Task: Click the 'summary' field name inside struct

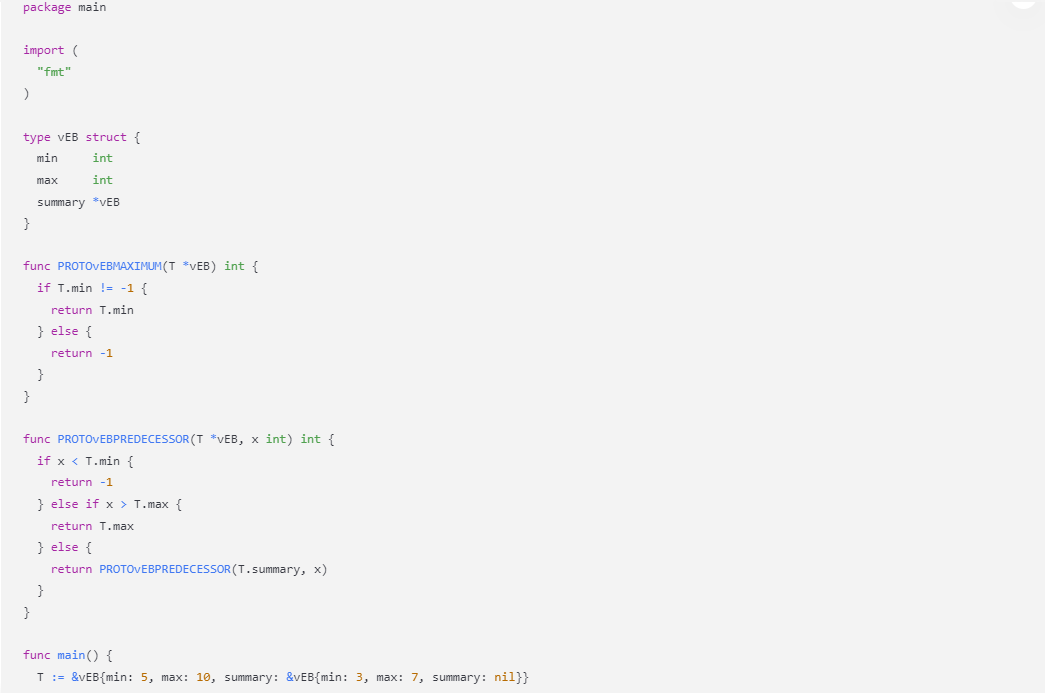Action: [61, 202]
